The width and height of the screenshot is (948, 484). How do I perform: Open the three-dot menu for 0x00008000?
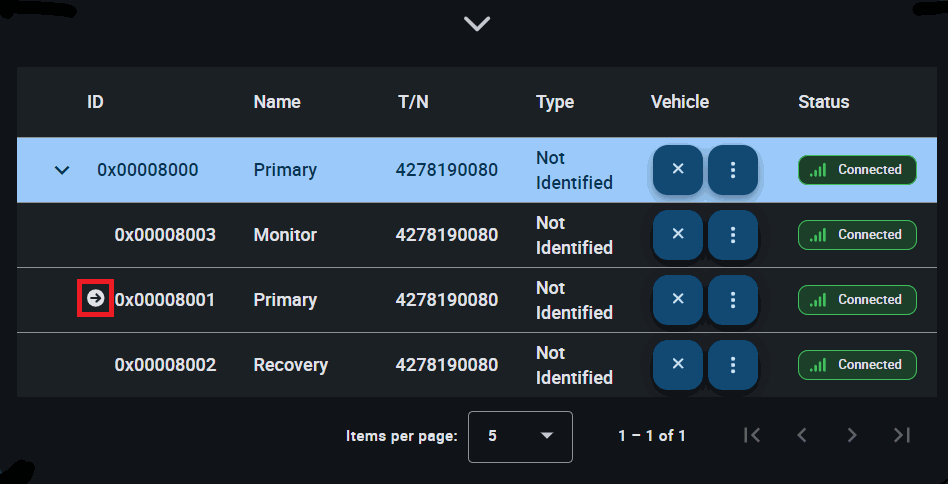[733, 170]
